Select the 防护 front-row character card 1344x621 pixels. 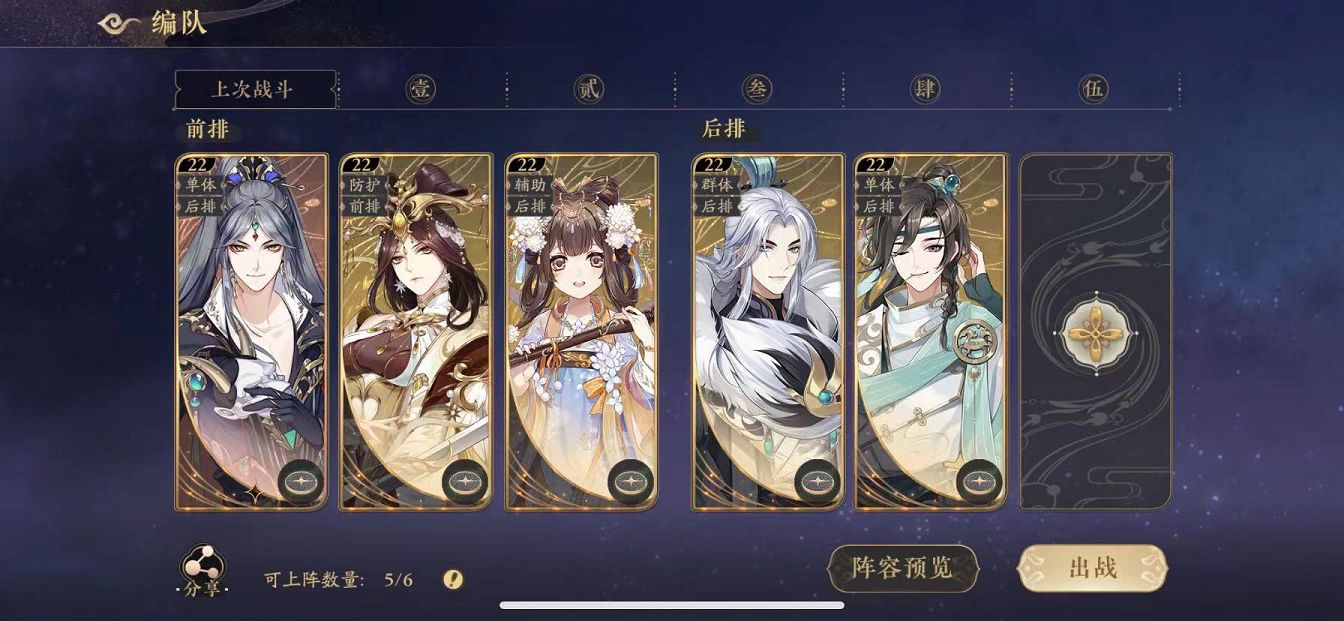pos(416,331)
